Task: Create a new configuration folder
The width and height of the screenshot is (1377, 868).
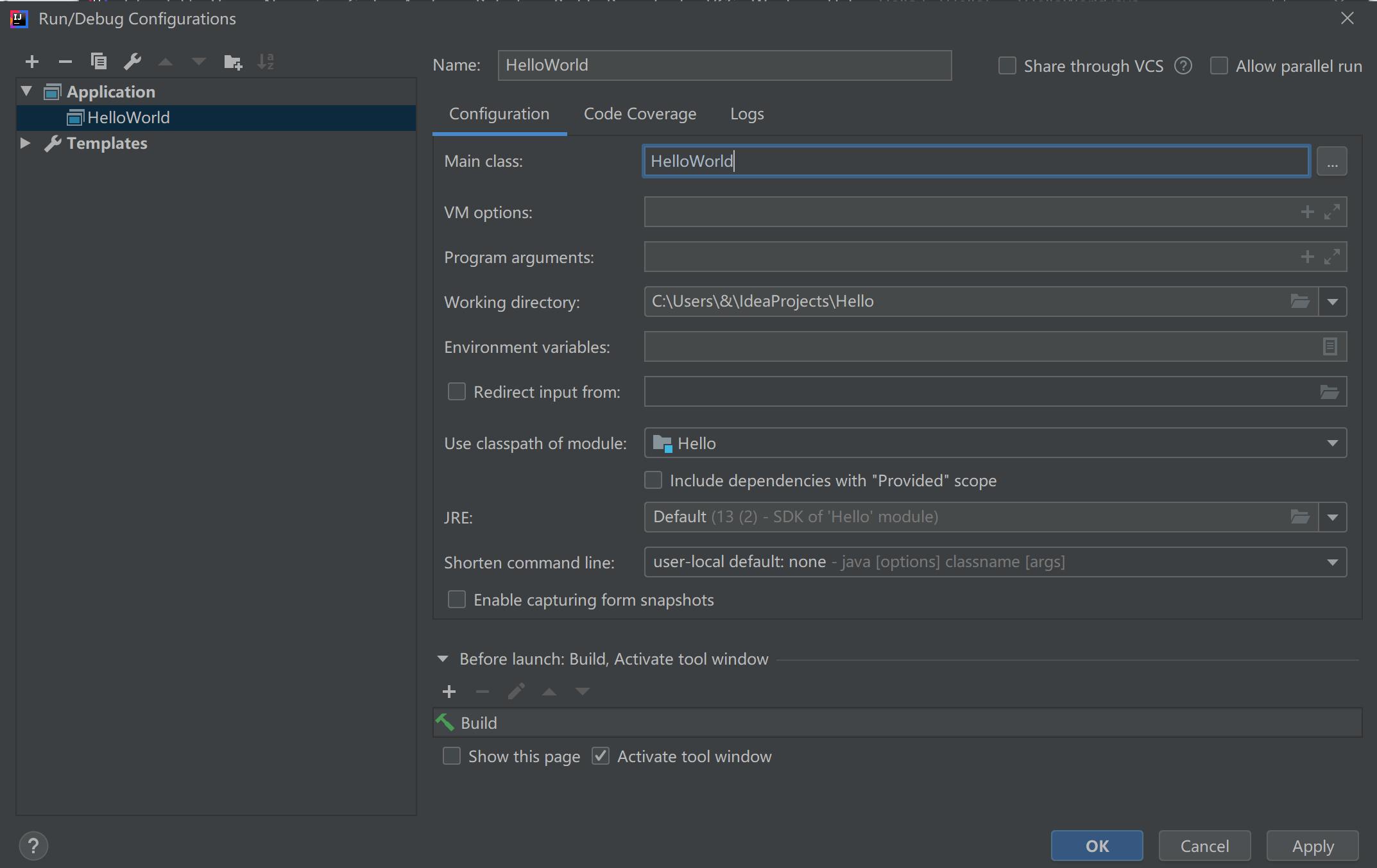Action: coord(233,62)
